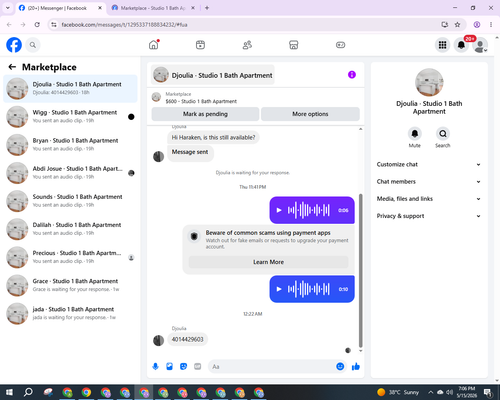500x400 pixels.
Task: Open Wigg - Studio 1 Bath Apartment chat
Action: [70, 117]
